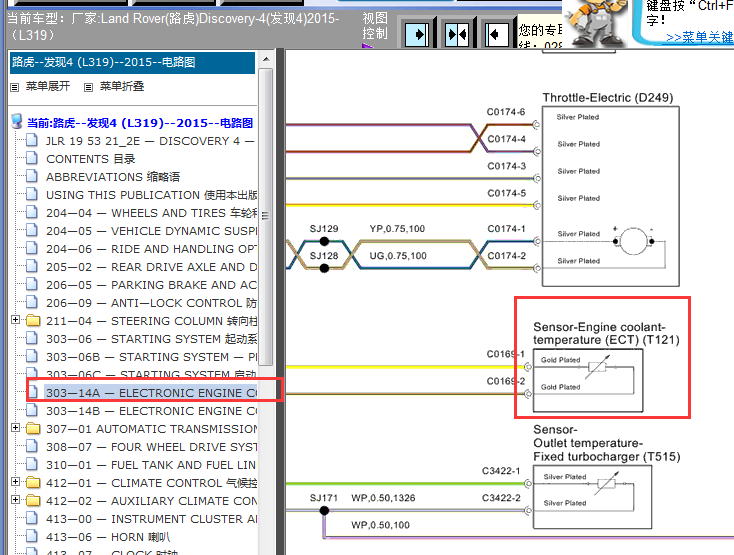Expand the 211—04 STEERING COLUMN node
734x555 pixels.
click(15, 320)
